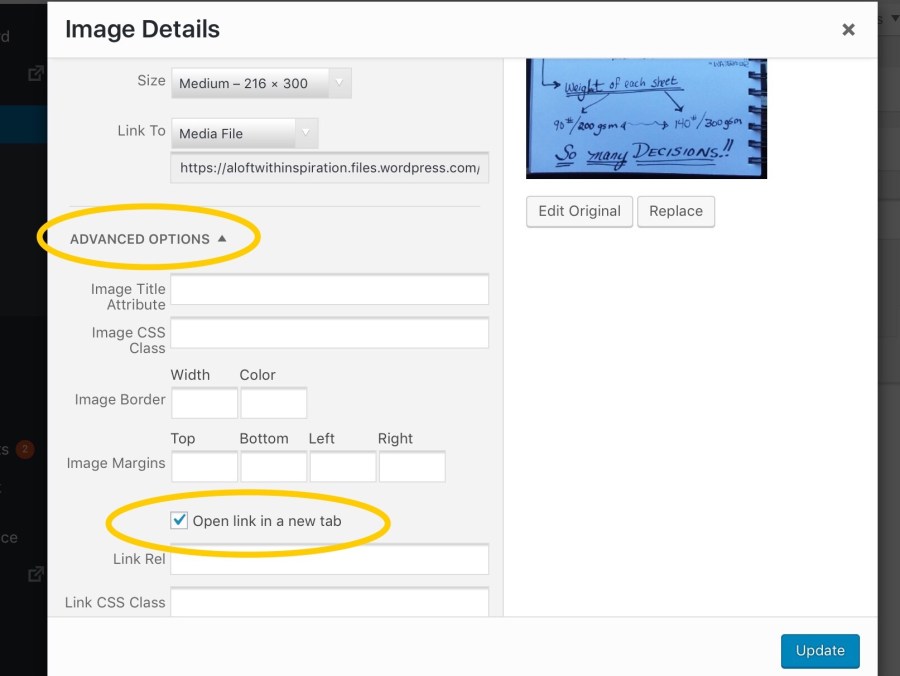Open the Link To dropdown set to Media File

pyautogui.click(x=245, y=133)
